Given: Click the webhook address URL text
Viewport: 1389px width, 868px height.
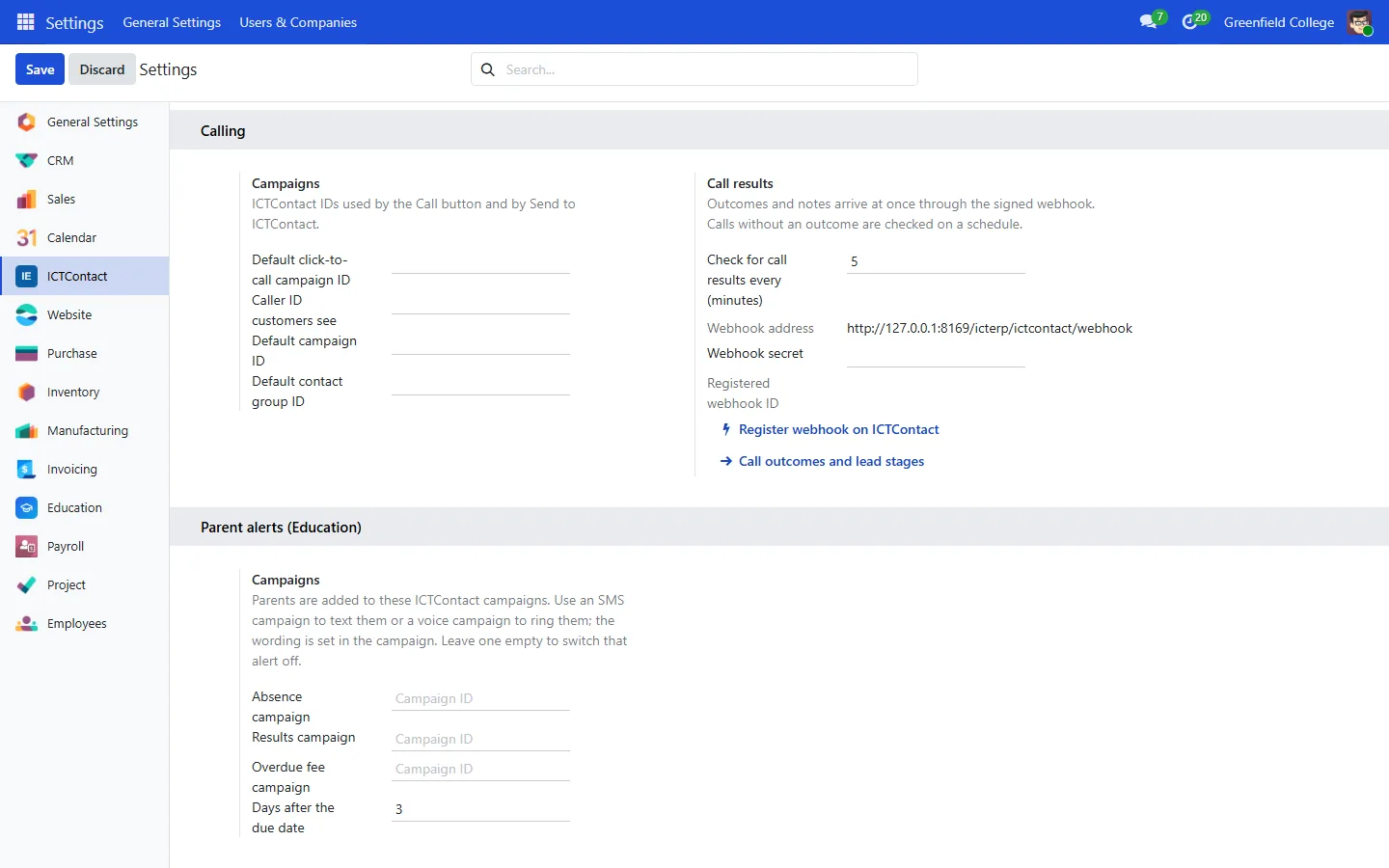Looking at the screenshot, I should point(990,328).
